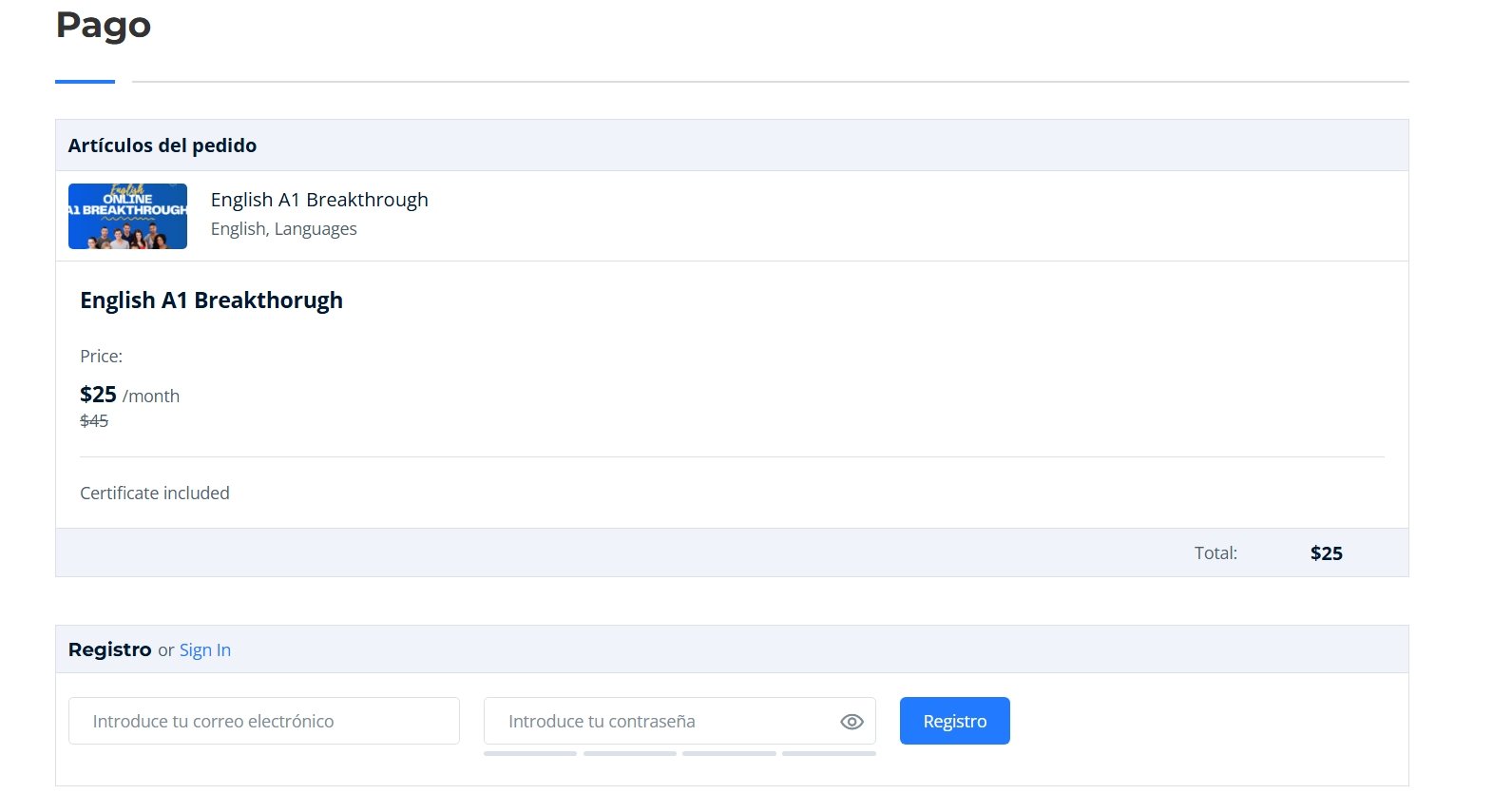Open the course title next to the thumbnail
The image size is (1512, 794).
(x=319, y=200)
